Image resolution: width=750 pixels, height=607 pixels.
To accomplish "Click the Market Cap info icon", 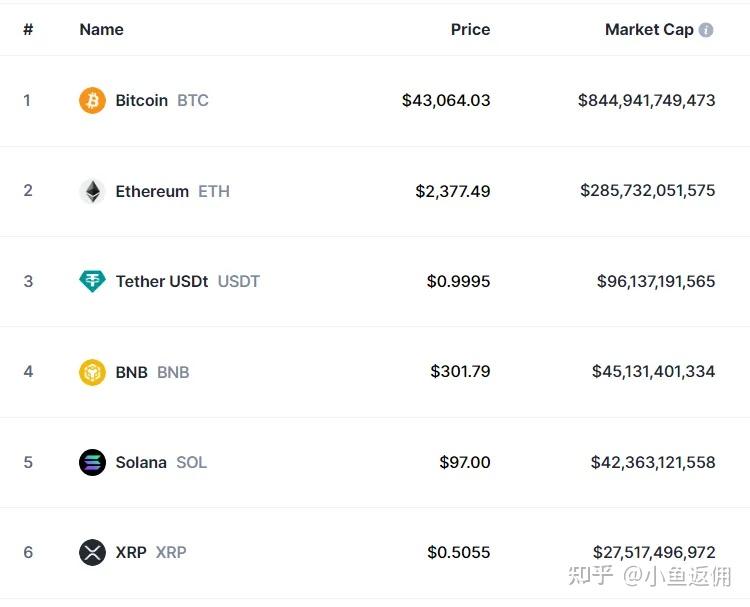I will tap(706, 30).
